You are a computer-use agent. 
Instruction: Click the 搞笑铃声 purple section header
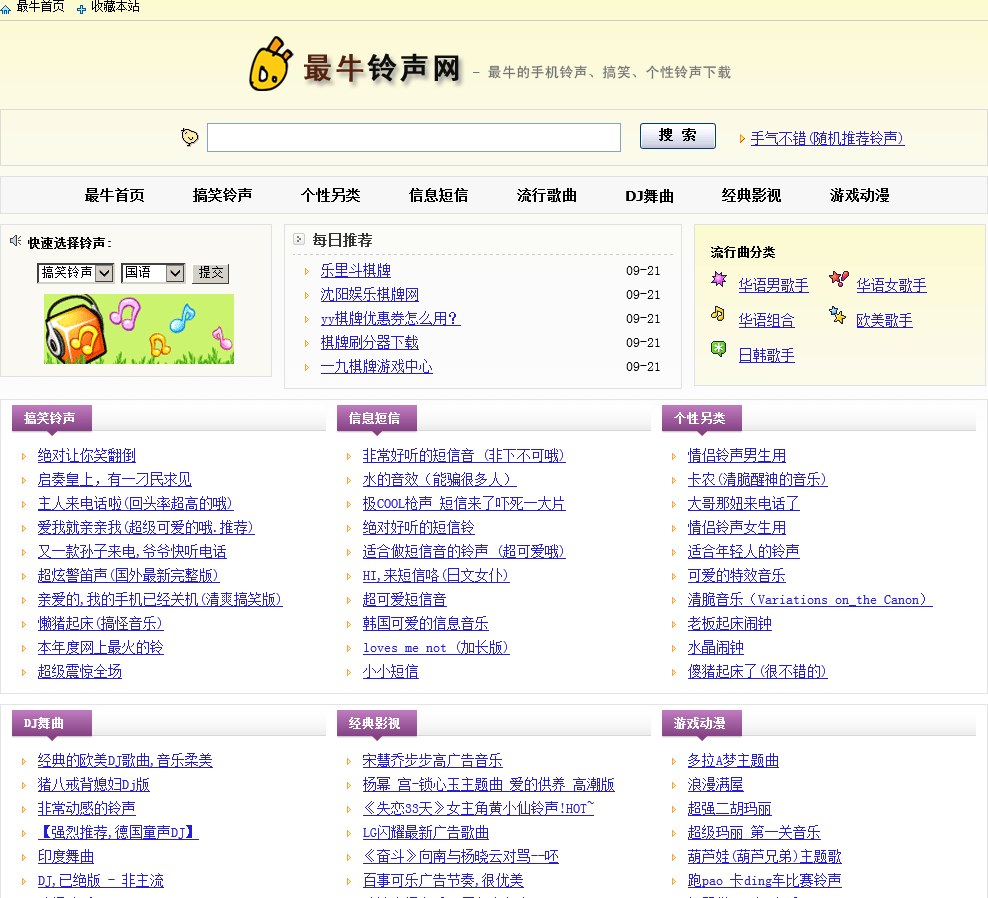[x=52, y=418]
